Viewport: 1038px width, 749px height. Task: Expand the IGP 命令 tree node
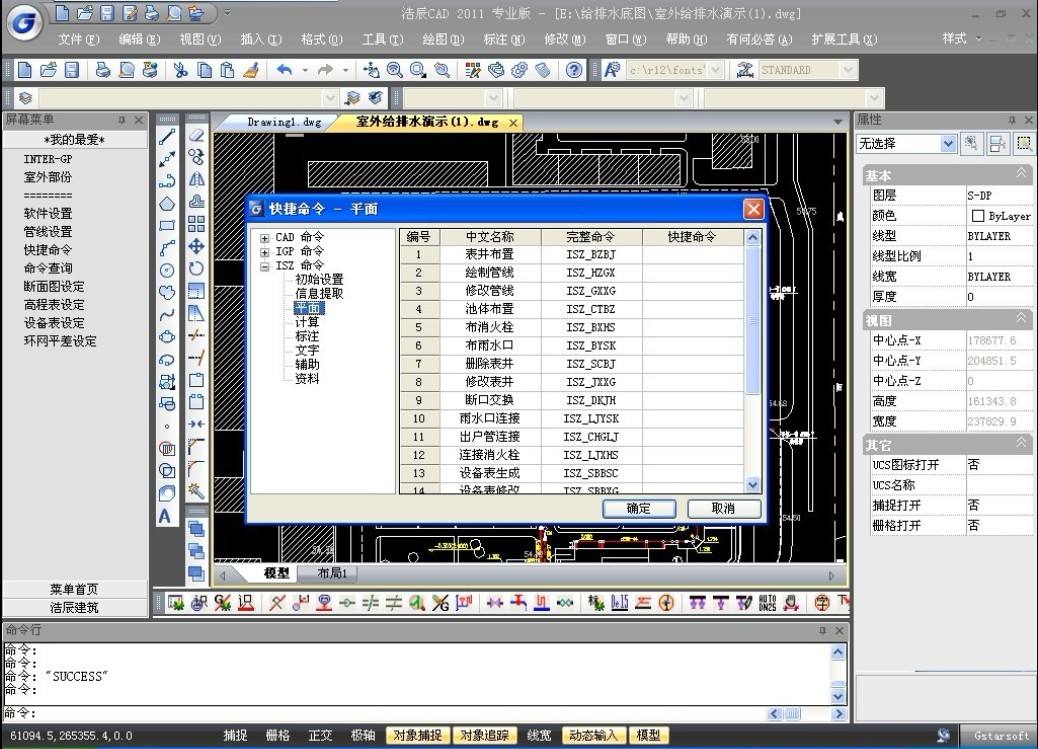pyautogui.click(x=265, y=252)
